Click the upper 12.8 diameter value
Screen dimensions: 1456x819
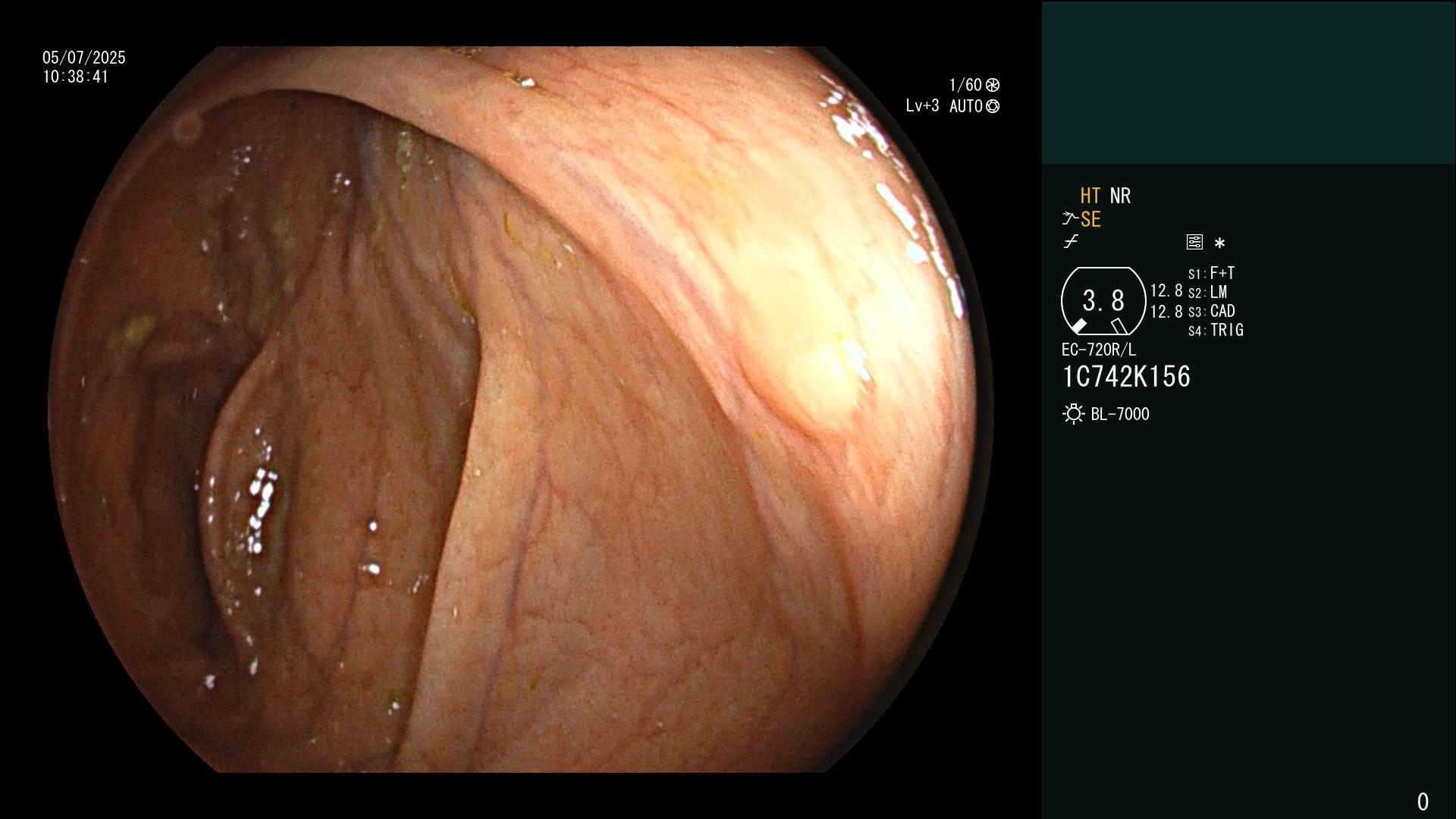tap(1166, 290)
